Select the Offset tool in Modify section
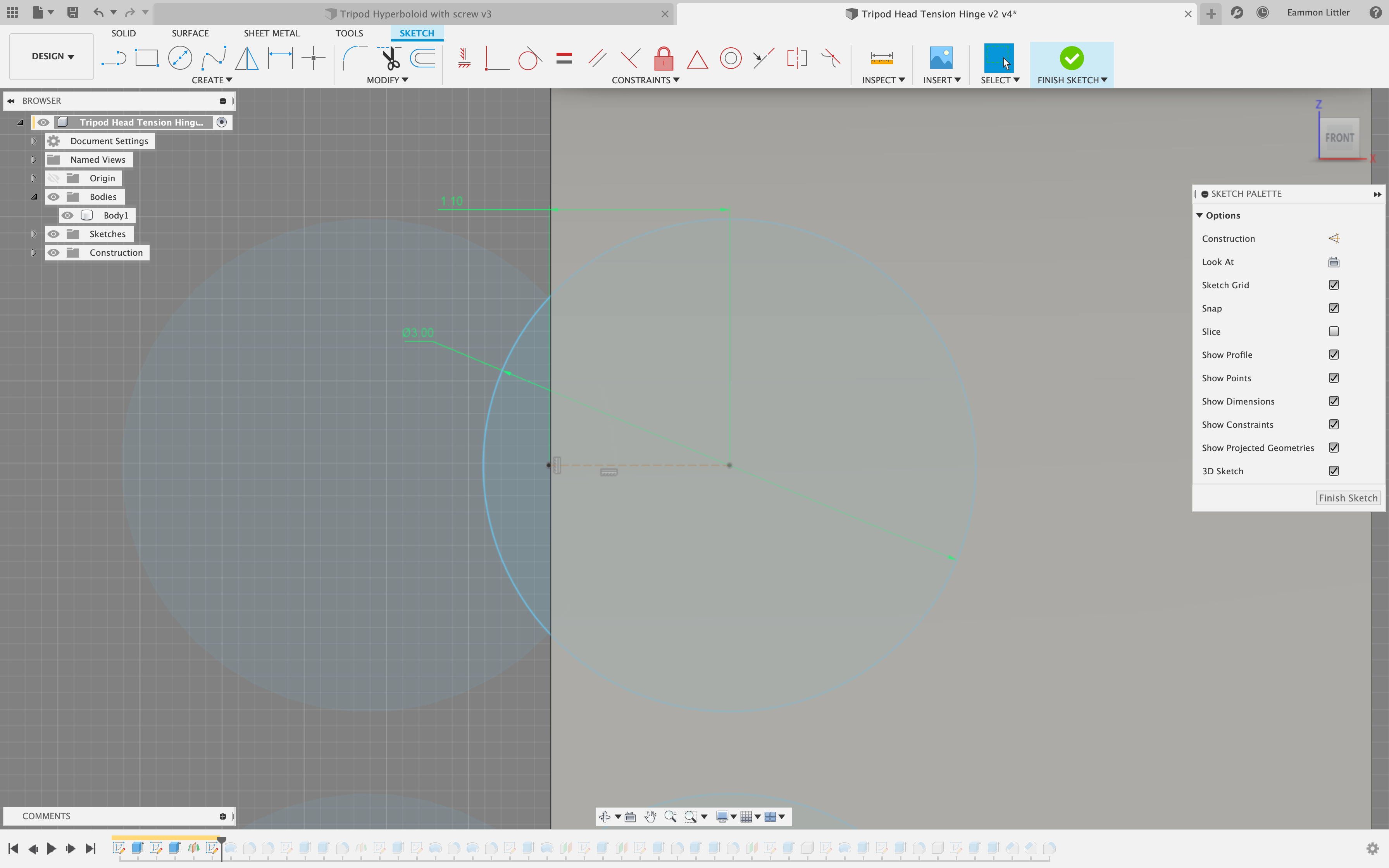1389x868 pixels. point(423,57)
